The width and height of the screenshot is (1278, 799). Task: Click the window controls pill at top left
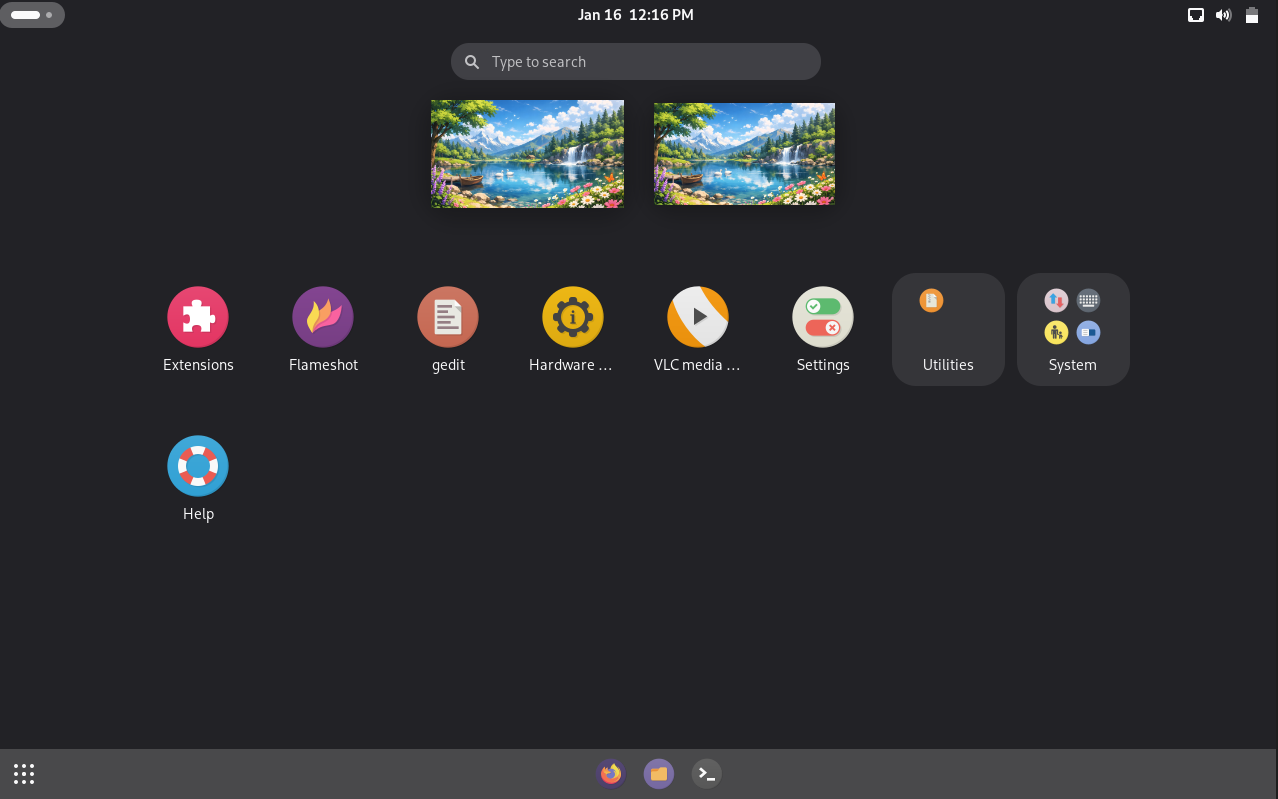30,14
